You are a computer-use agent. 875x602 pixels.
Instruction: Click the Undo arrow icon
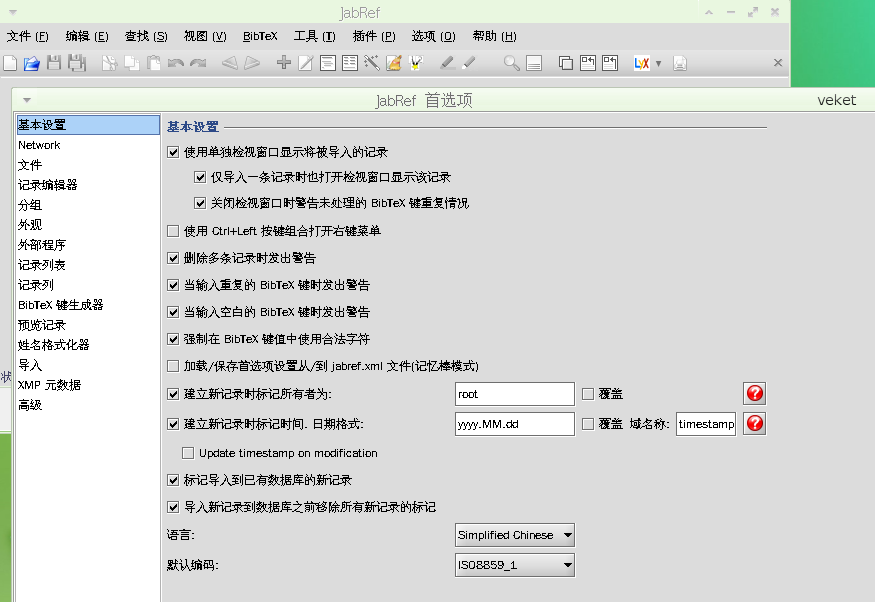pos(176,63)
